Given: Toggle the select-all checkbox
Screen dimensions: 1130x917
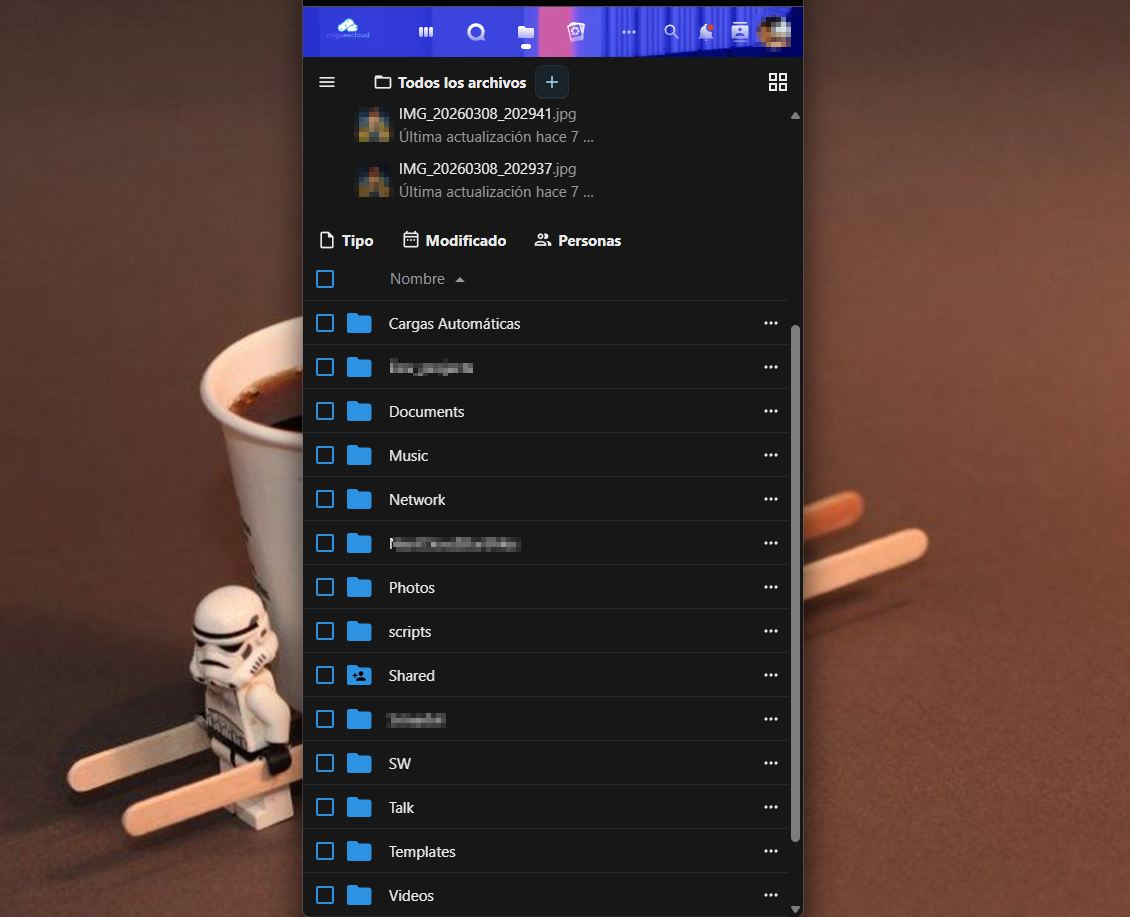Looking at the screenshot, I should 325,279.
